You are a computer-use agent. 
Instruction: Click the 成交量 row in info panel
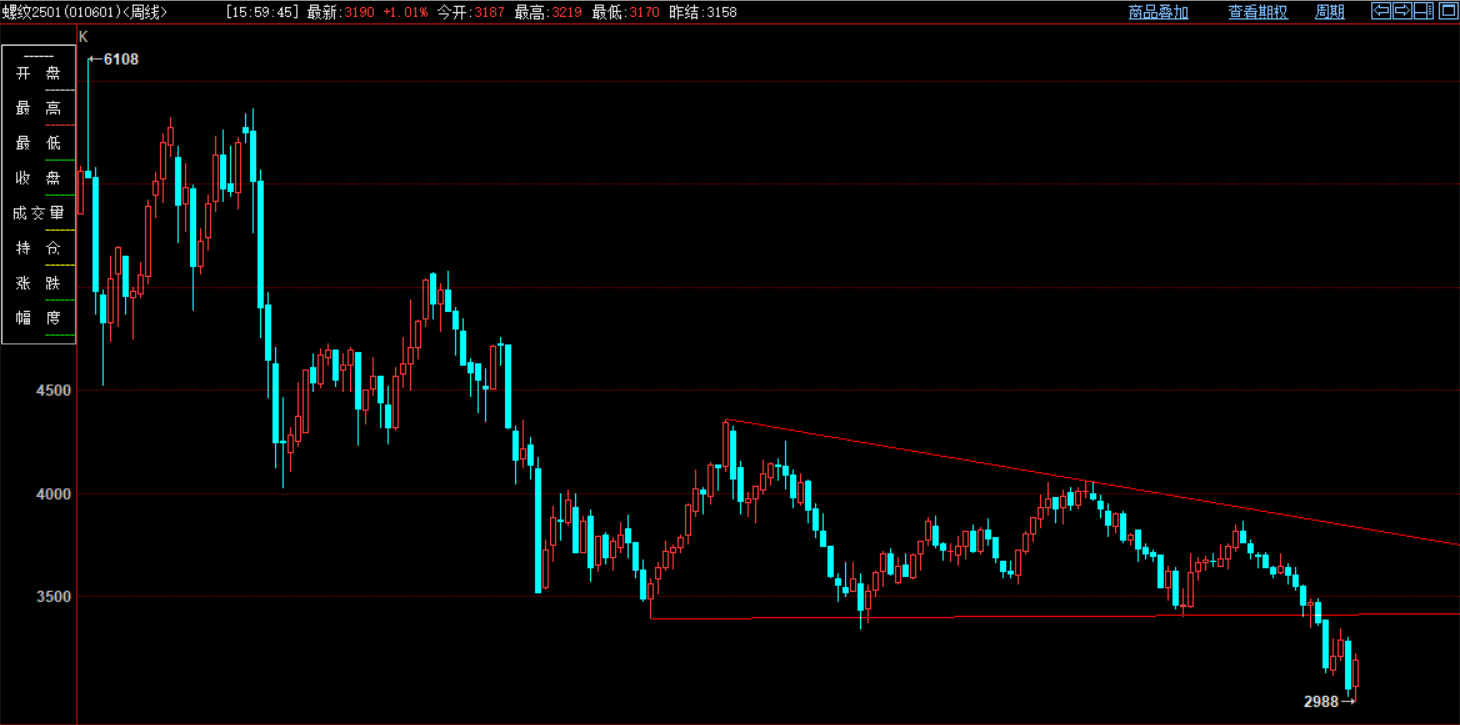(x=38, y=213)
